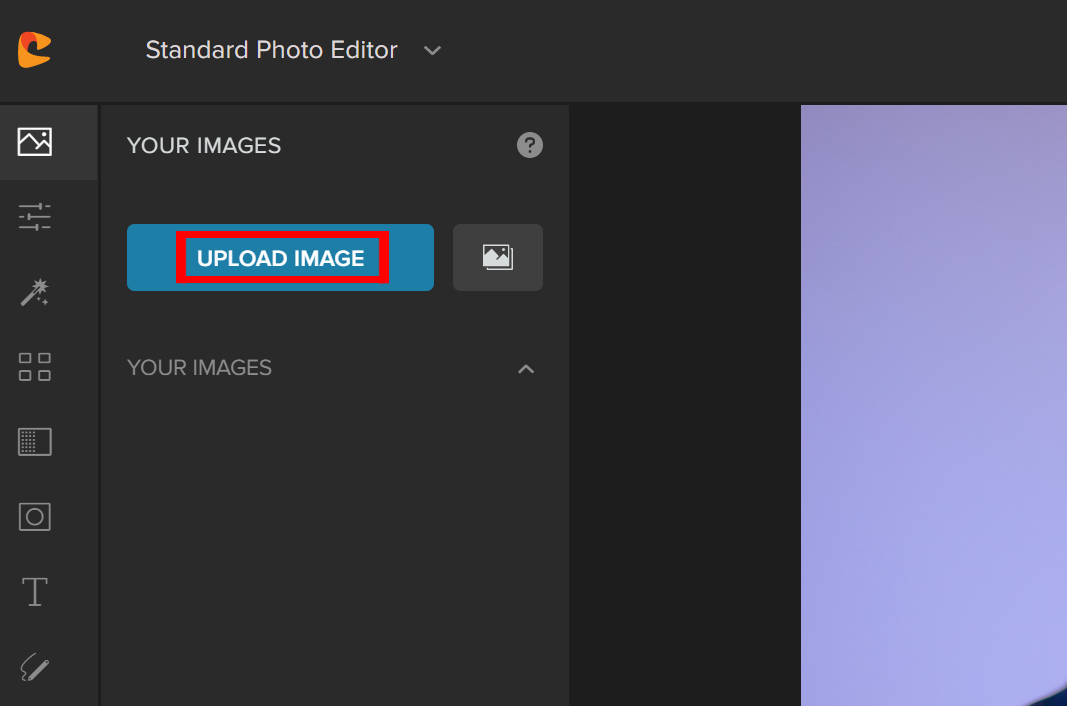The width and height of the screenshot is (1067, 706).
Task: Click the orange Colorcinch logo
Action: point(34,50)
